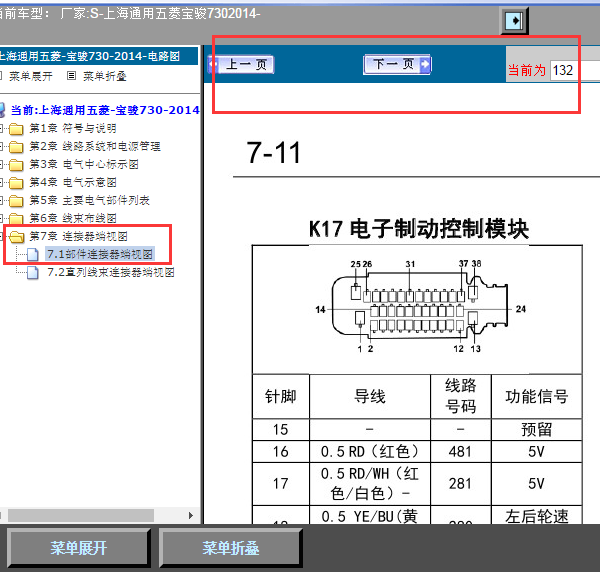Click the wire cell 0.5 RD/WH（红色/白色）

(x=370, y=484)
